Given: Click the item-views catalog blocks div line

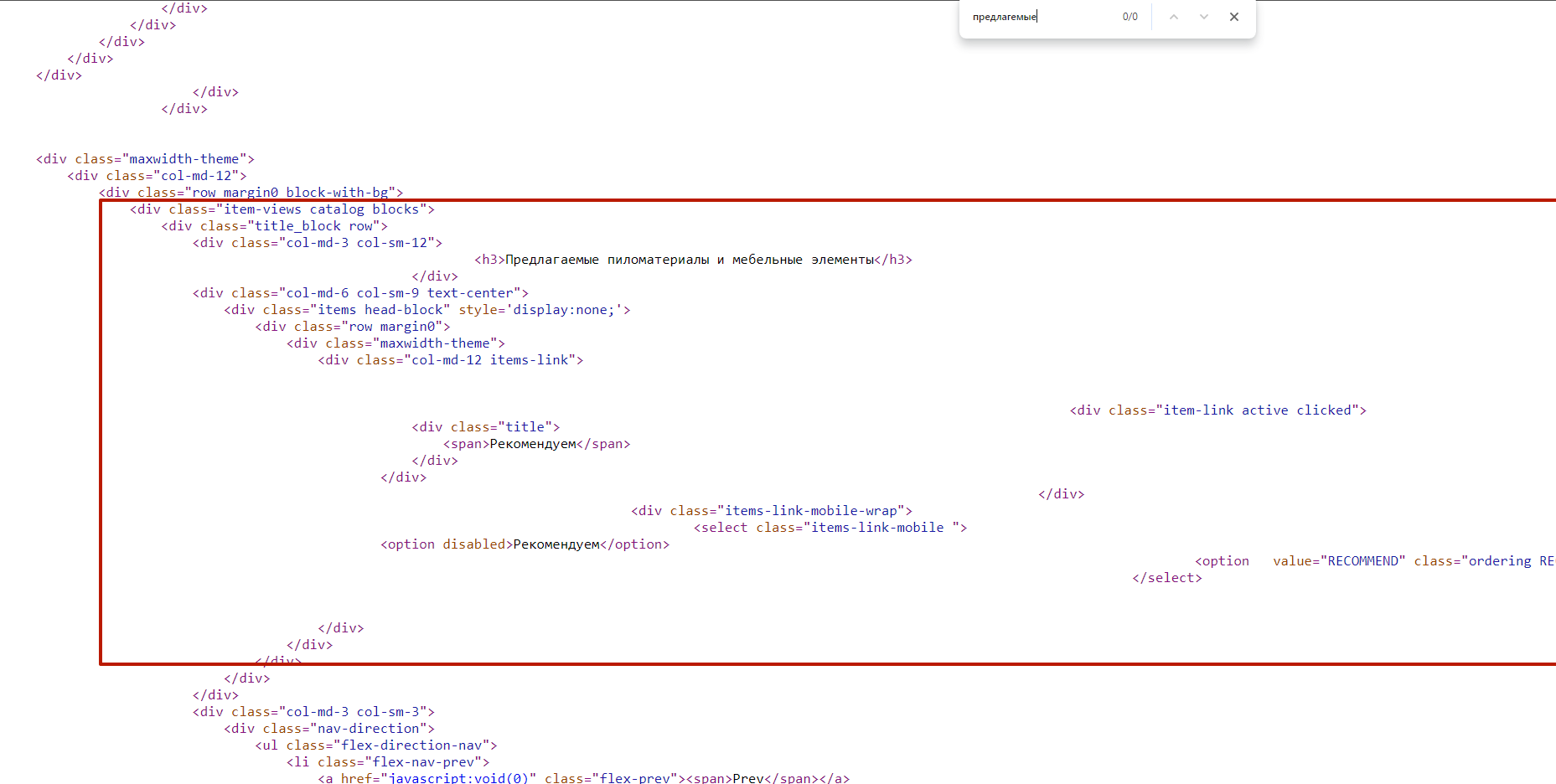Looking at the screenshot, I should 282,209.
